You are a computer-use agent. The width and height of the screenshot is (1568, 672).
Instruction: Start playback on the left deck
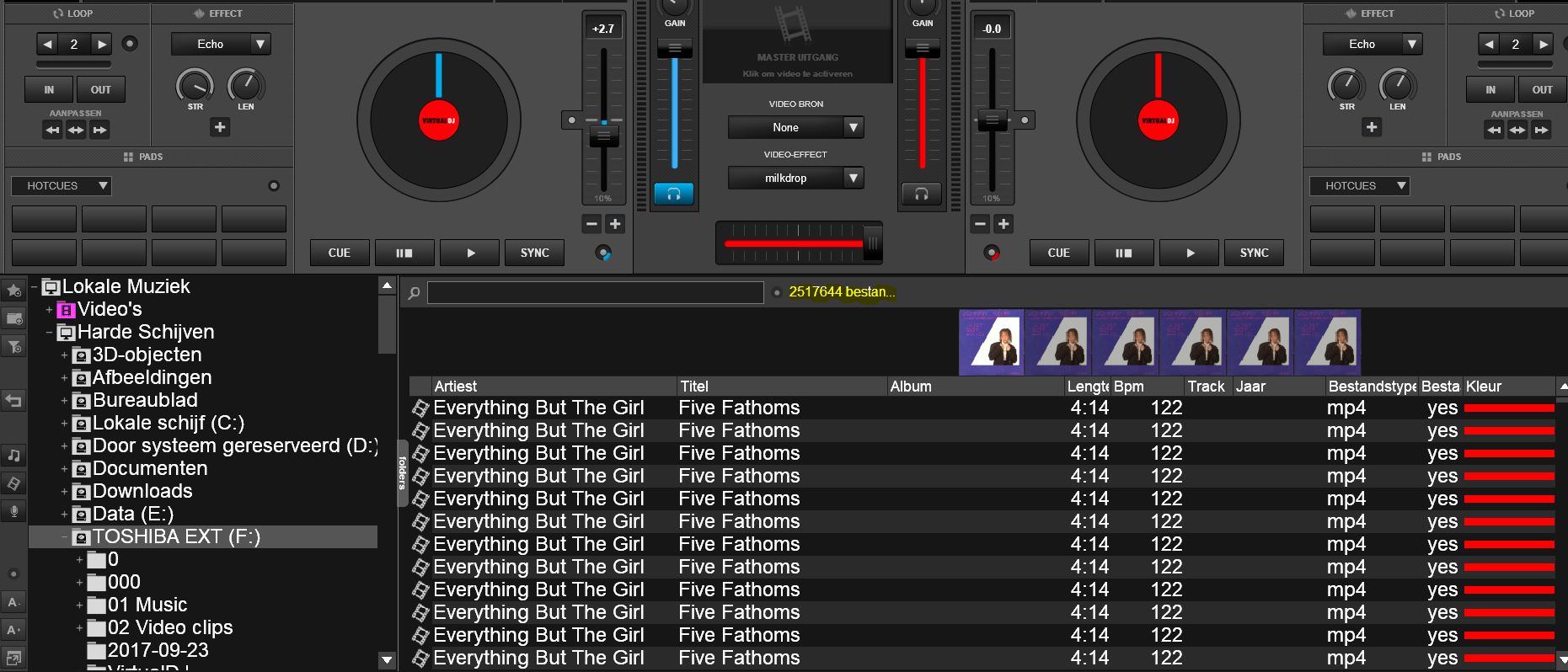click(470, 253)
